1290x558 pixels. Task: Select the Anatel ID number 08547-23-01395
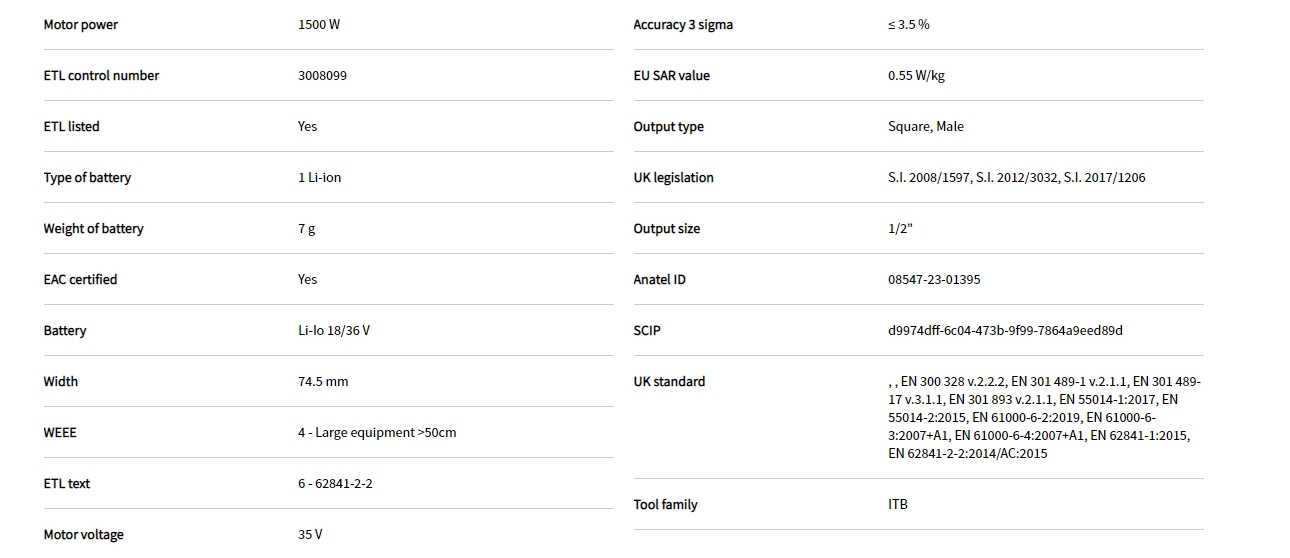click(934, 280)
